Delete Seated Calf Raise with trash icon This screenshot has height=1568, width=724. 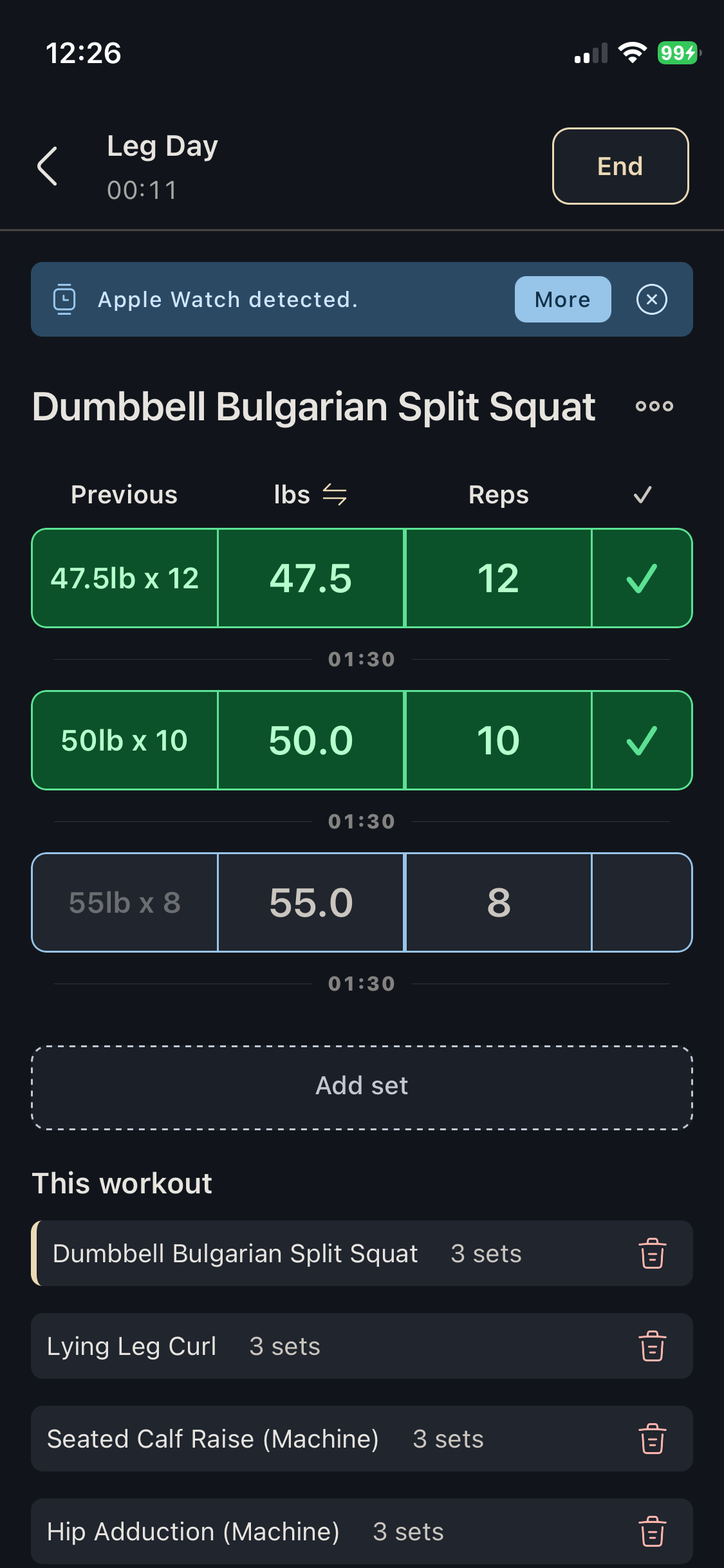(x=653, y=1439)
